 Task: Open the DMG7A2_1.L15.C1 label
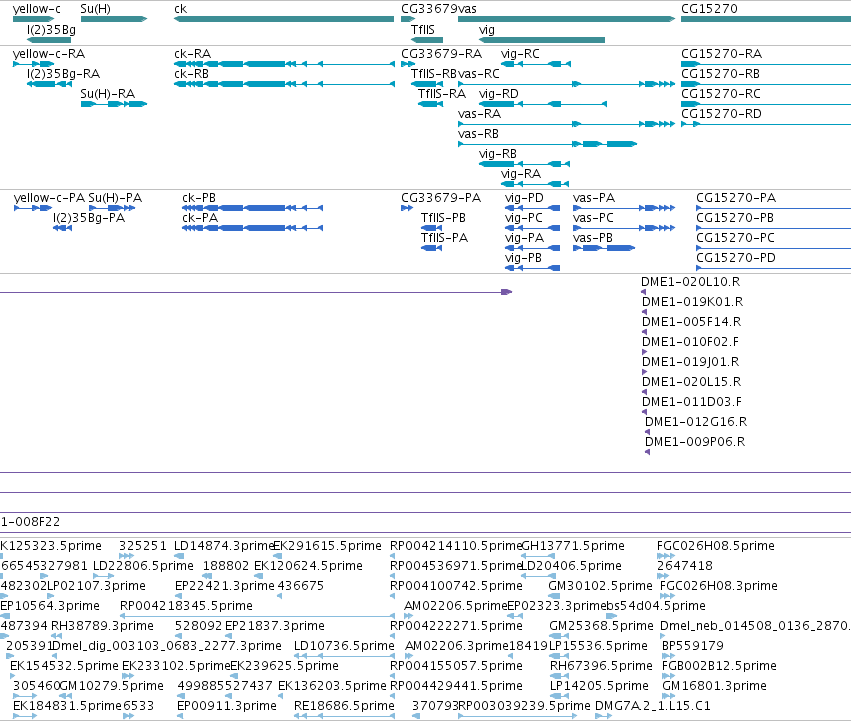[653, 706]
